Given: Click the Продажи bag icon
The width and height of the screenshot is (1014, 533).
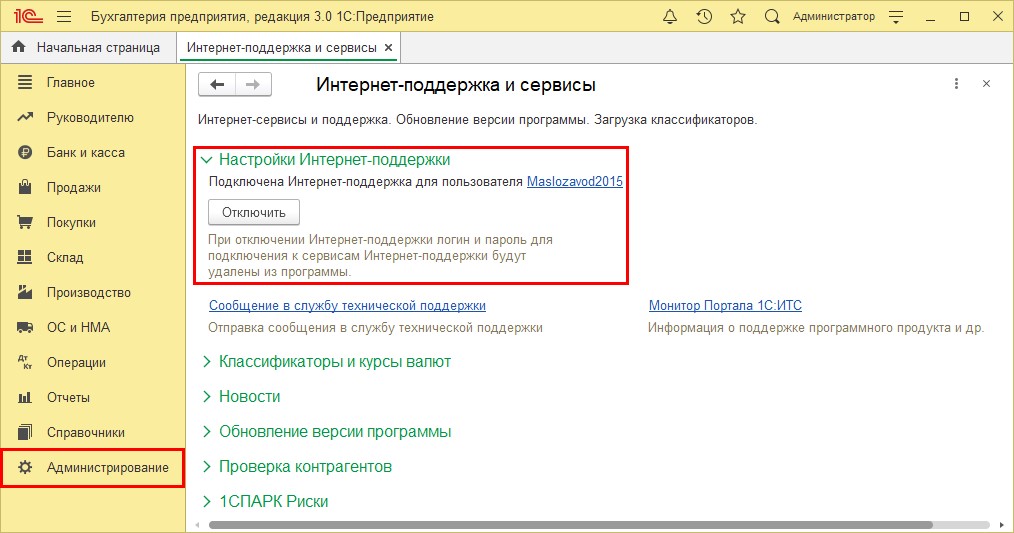Looking at the screenshot, I should tap(25, 187).
